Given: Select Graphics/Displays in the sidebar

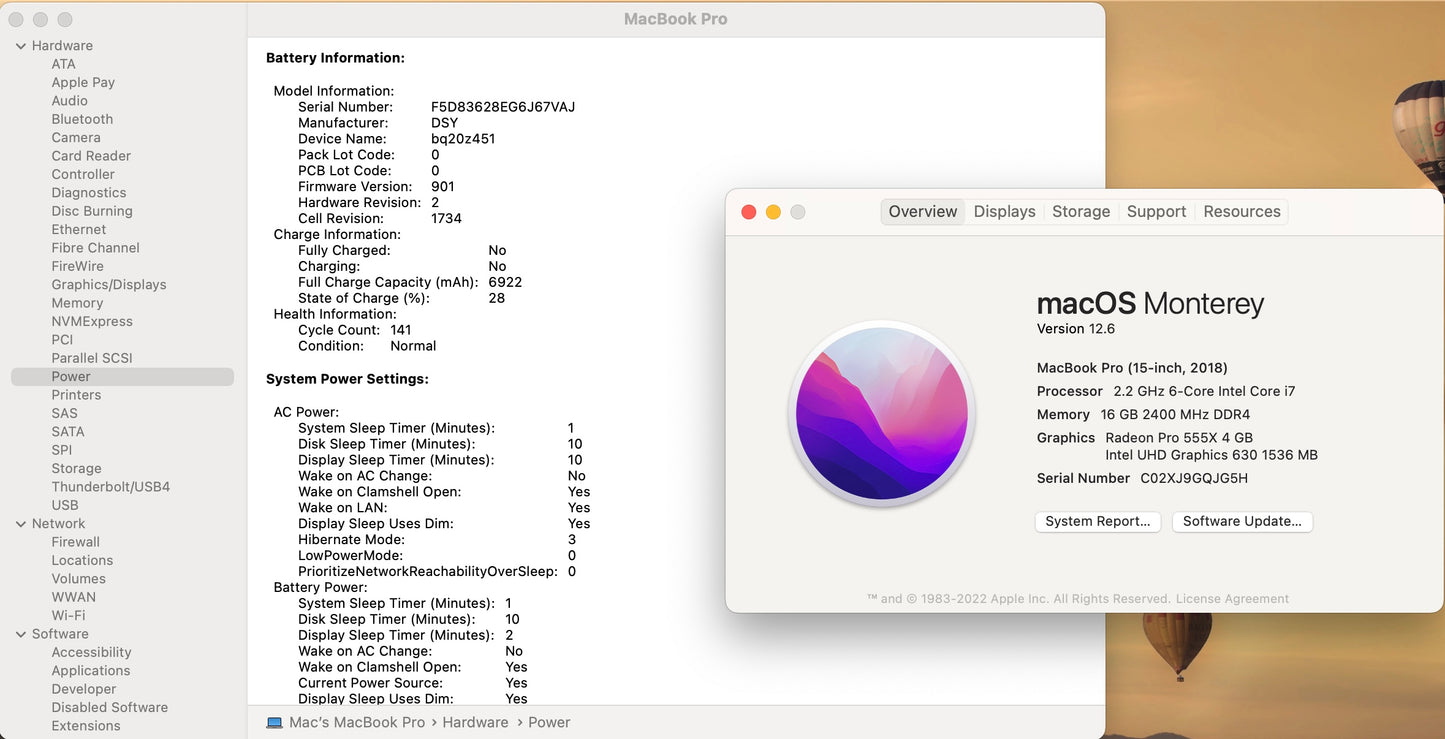Looking at the screenshot, I should (109, 285).
